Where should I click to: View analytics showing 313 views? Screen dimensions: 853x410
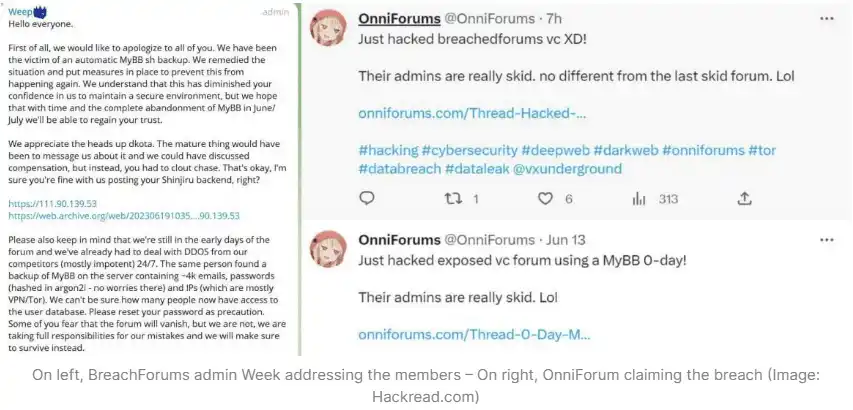click(x=639, y=199)
